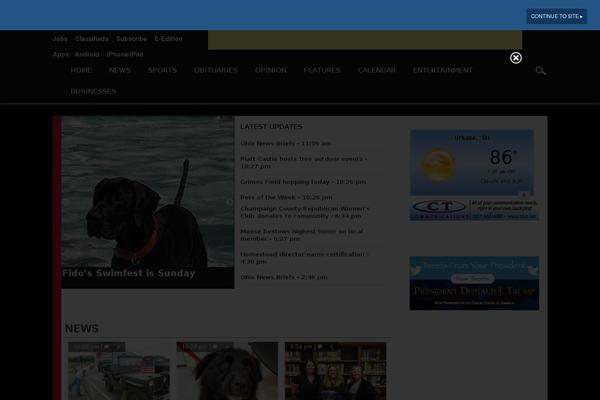Select the Sports menu item
600x400 pixels.
tap(163, 70)
